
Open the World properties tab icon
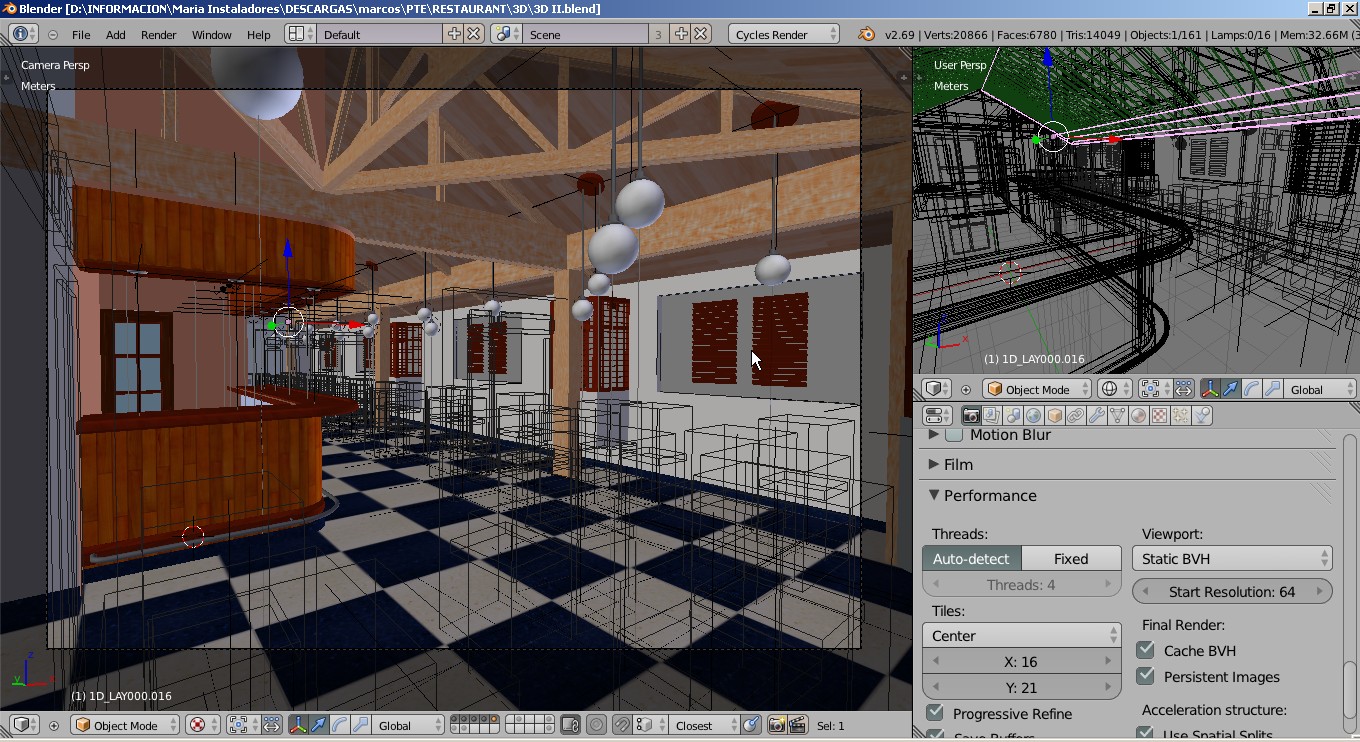(1034, 415)
